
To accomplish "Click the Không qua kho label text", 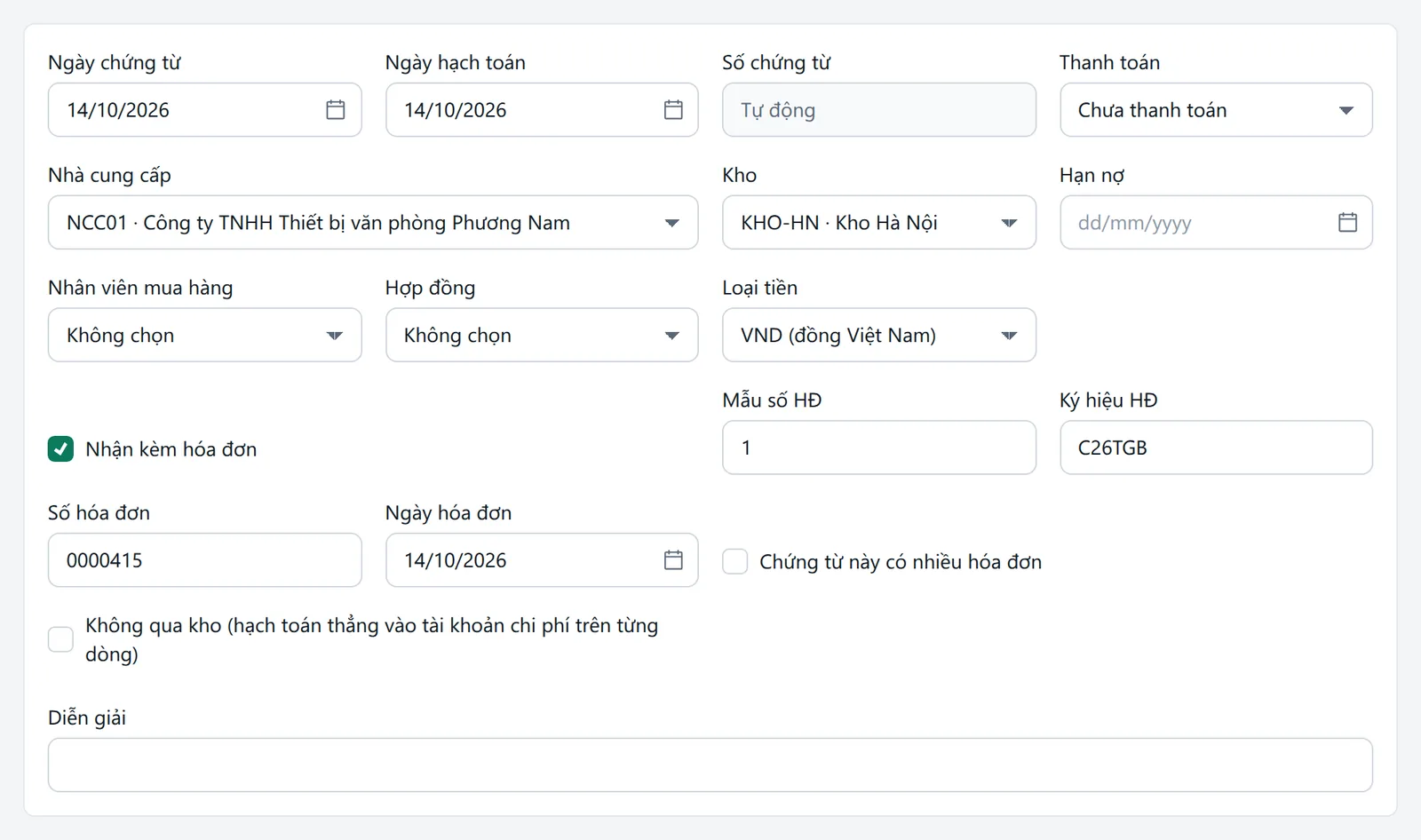I will (x=371, y=639).
